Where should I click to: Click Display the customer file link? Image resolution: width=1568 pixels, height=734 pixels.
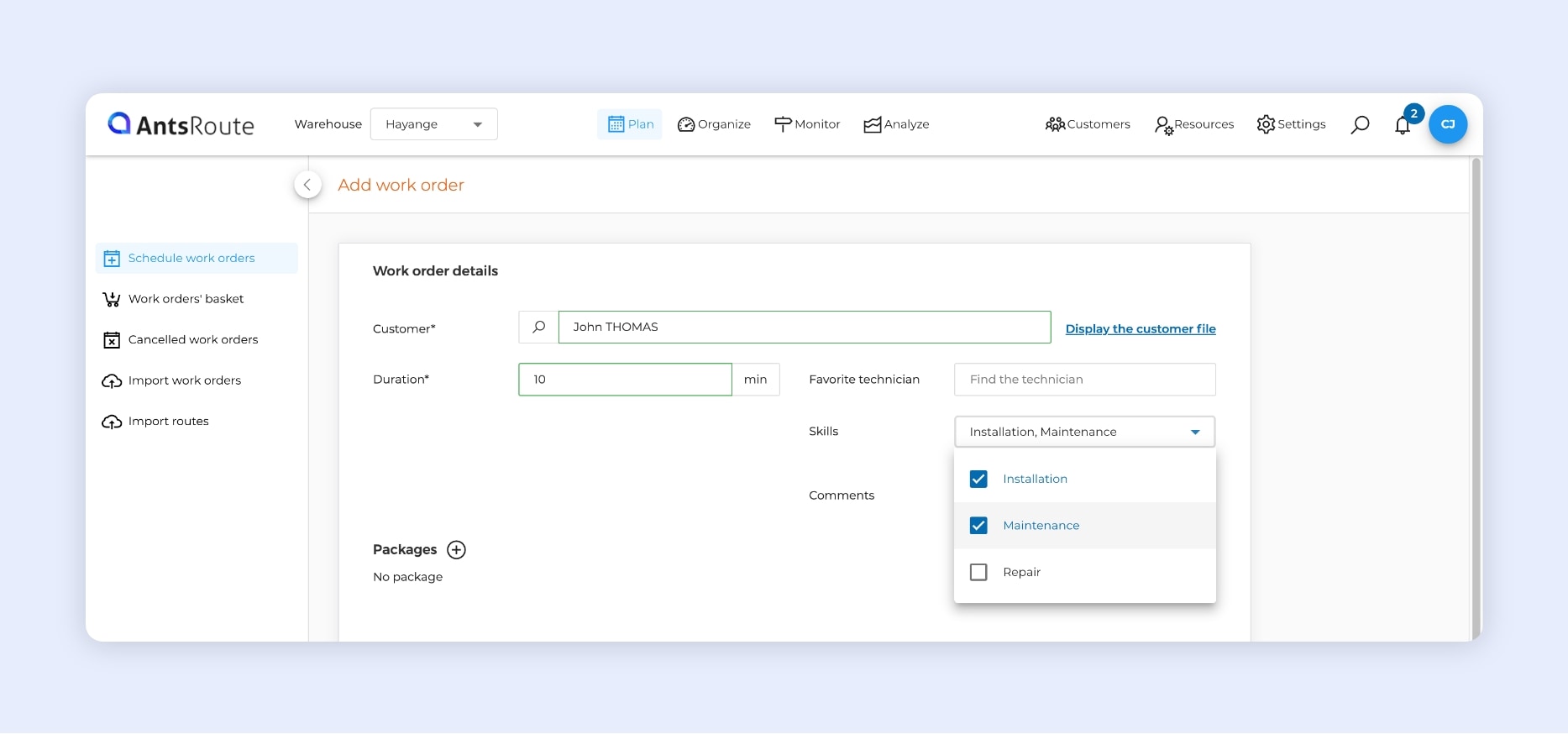pyautogui.click(x=1140, y=329)
